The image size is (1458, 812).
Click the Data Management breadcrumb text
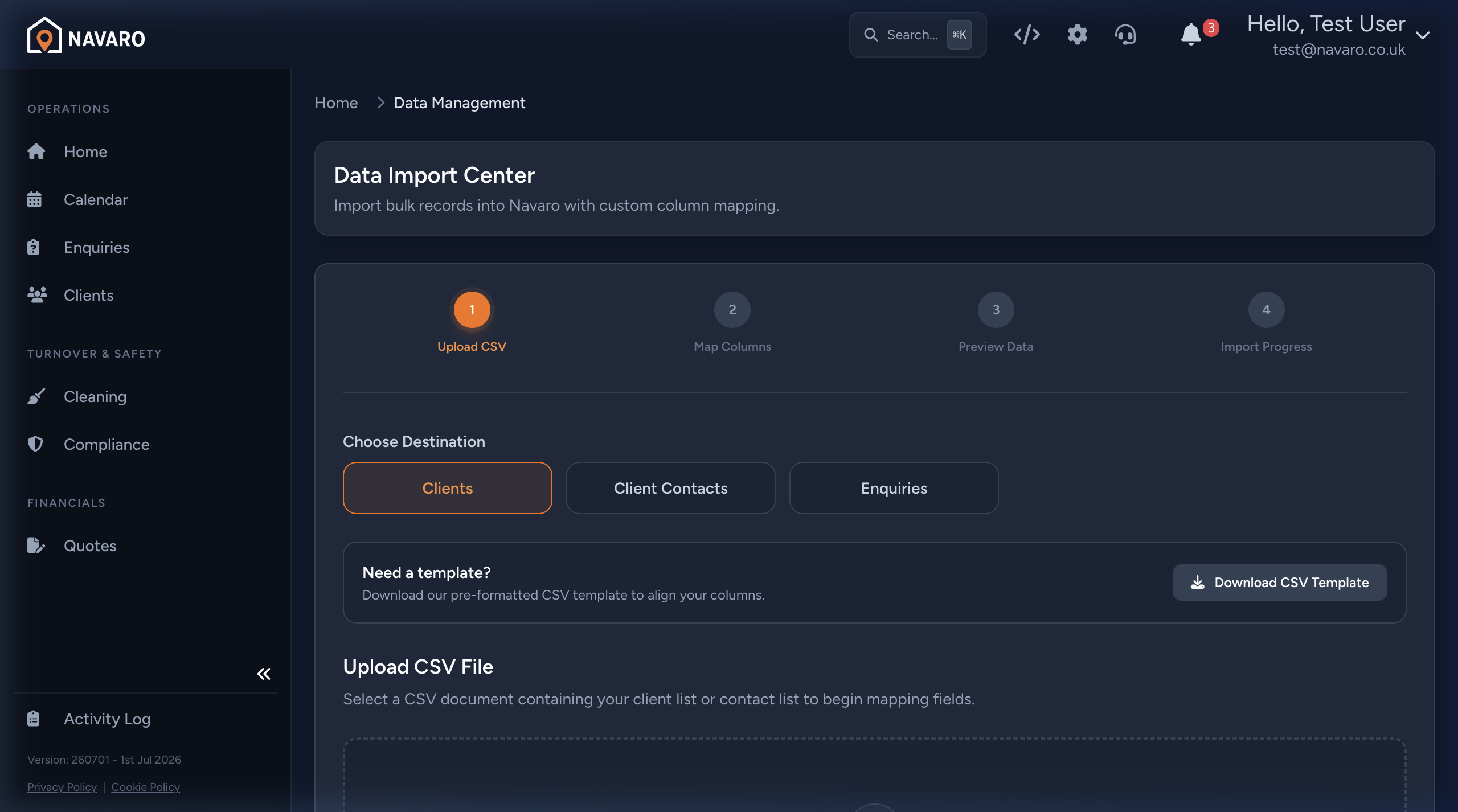(460, 102)
